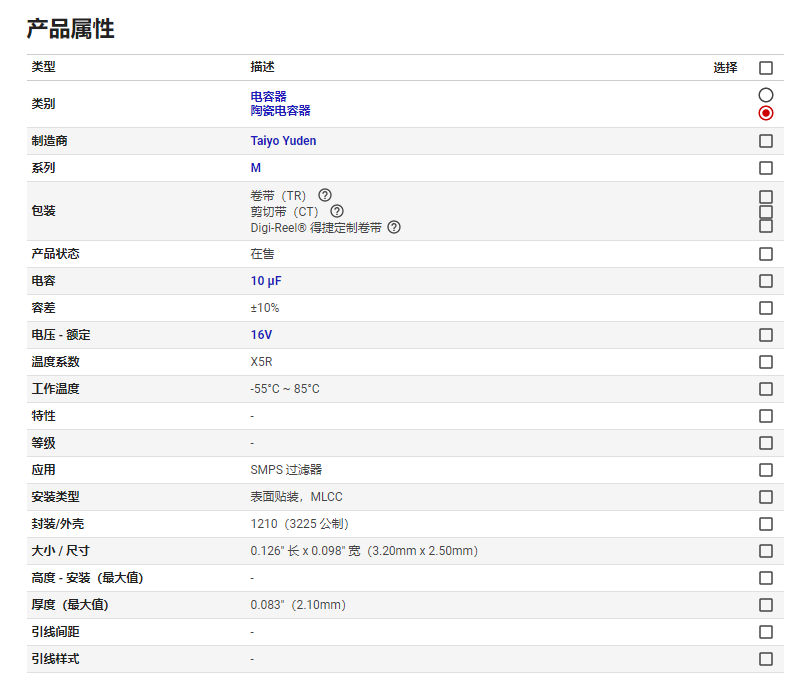The height and width of the screenshot is (687, 805).
Task: Select the 电容器 category radio button
Action: (x=765, y=95)
